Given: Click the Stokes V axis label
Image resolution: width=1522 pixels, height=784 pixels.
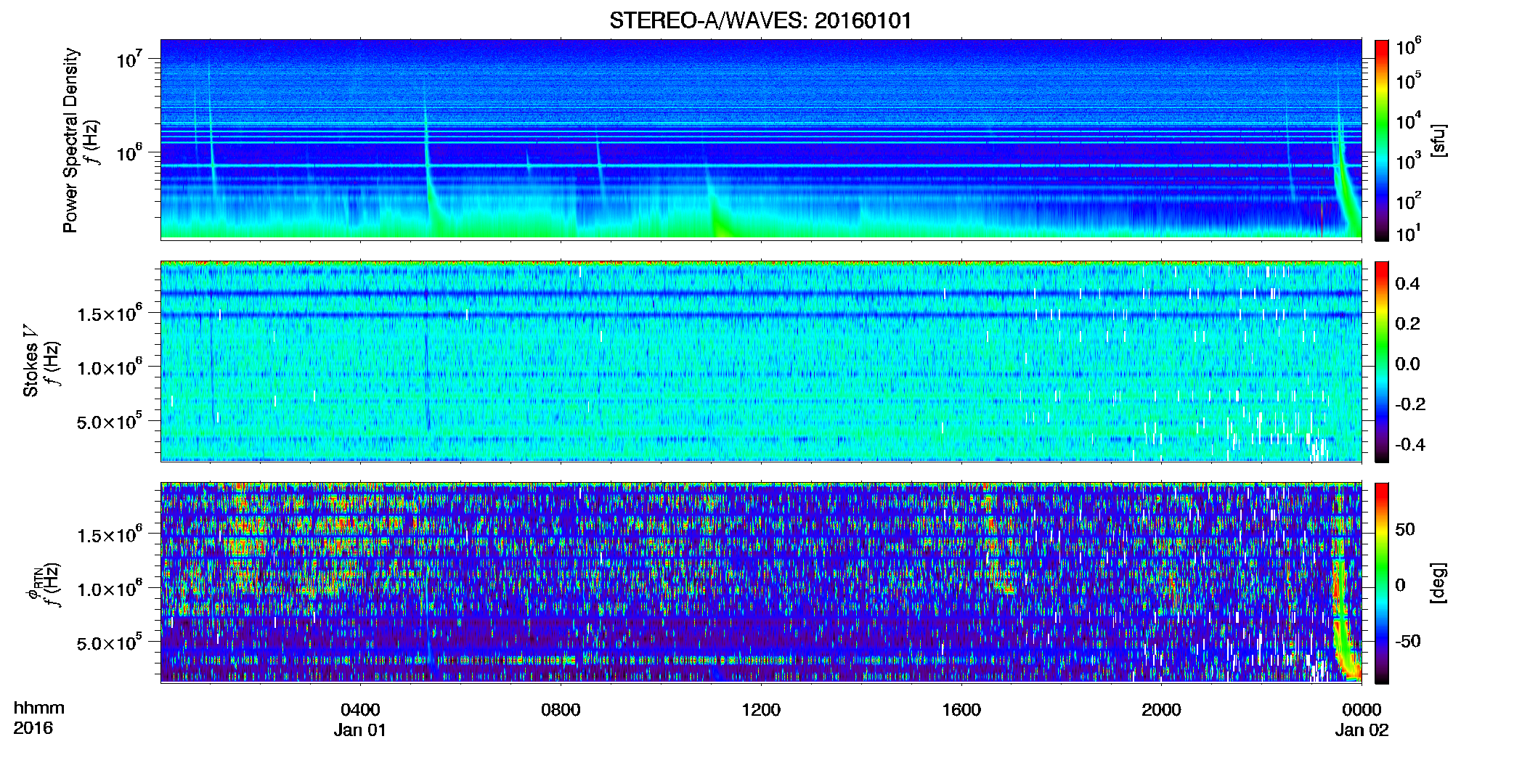Looking at the screenshot, I should [x=30, y=362].
